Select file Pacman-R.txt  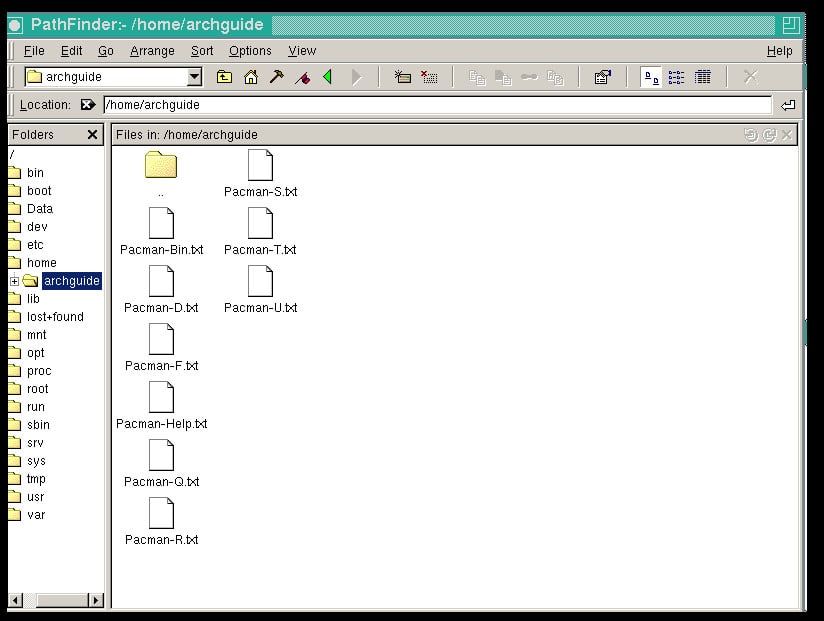(x=161, y=521)
